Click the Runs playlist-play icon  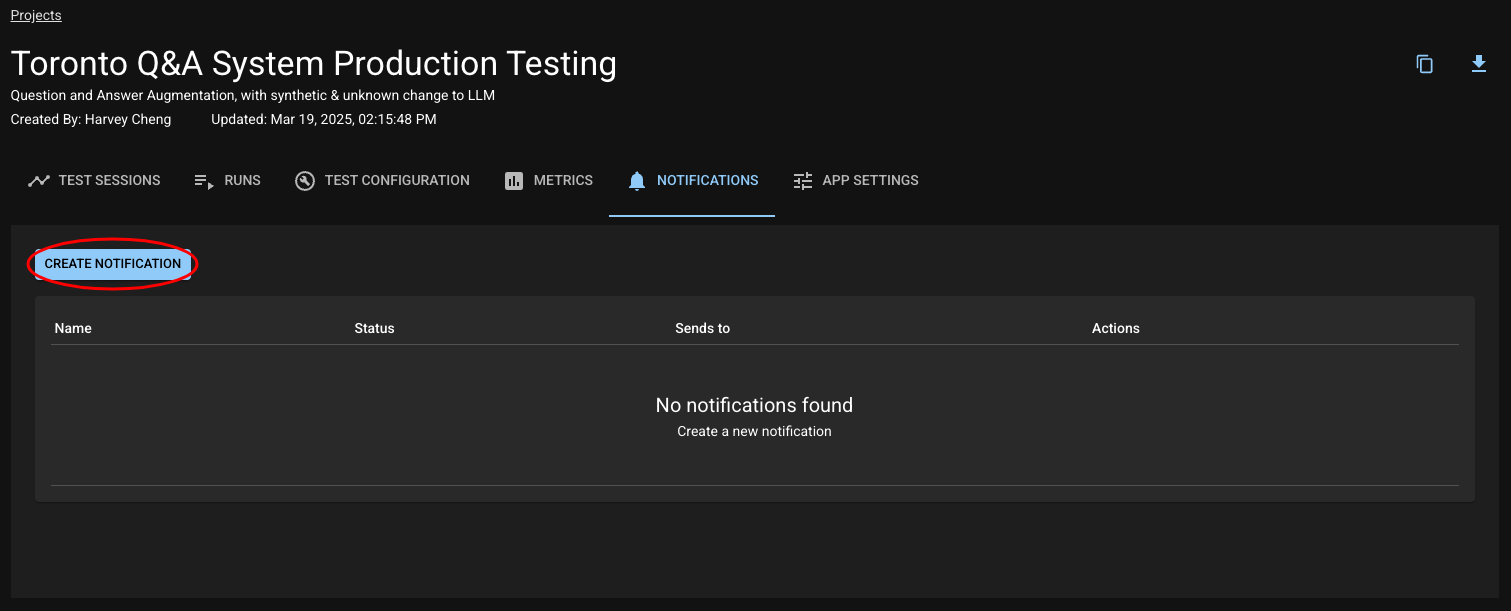click(204, 181)
